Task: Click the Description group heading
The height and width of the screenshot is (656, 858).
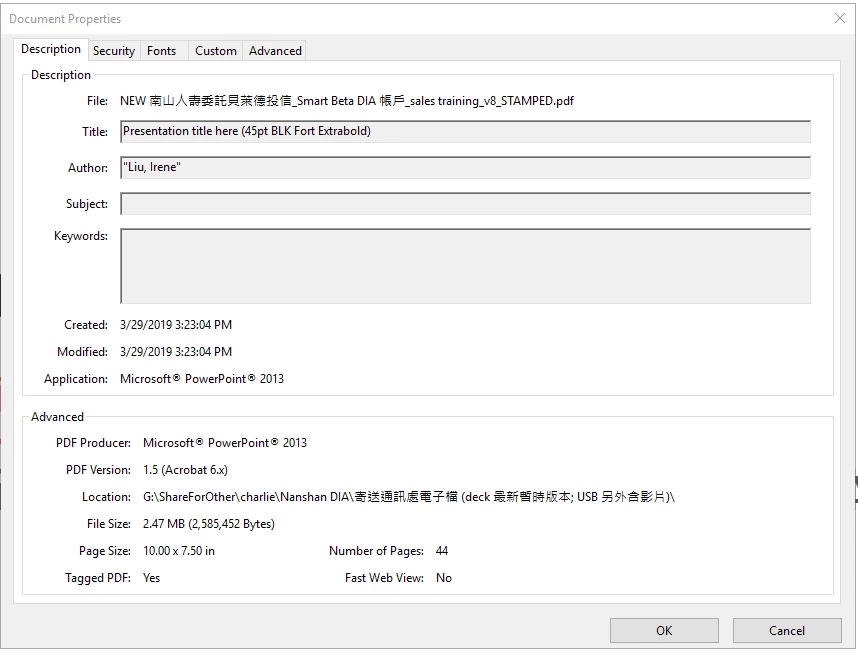Action: 61,75
